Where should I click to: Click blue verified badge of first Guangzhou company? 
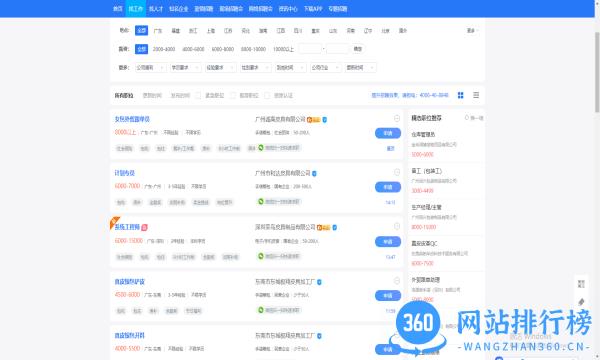[324, 120]
